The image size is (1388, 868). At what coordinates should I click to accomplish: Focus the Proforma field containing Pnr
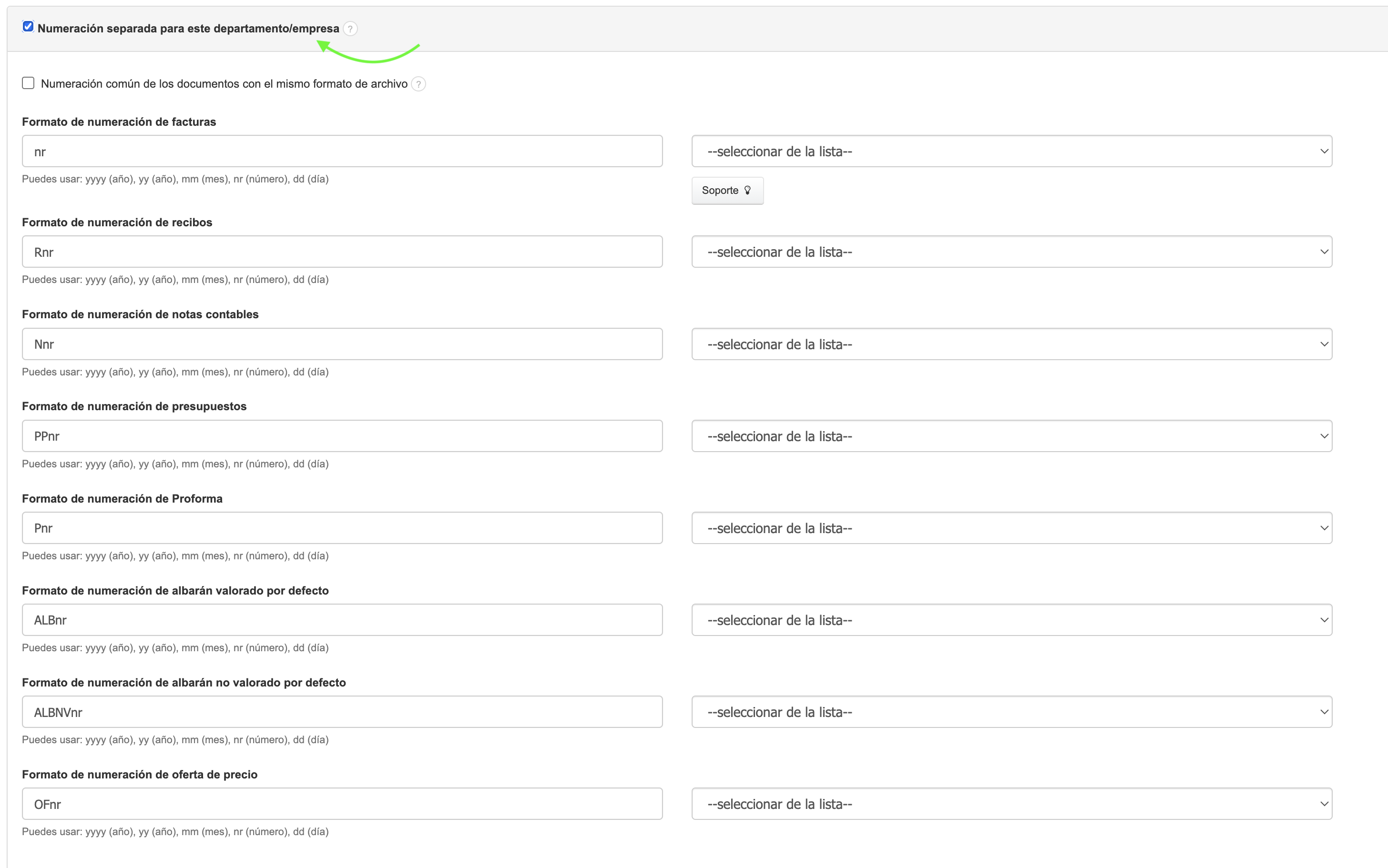click(342, 528)
